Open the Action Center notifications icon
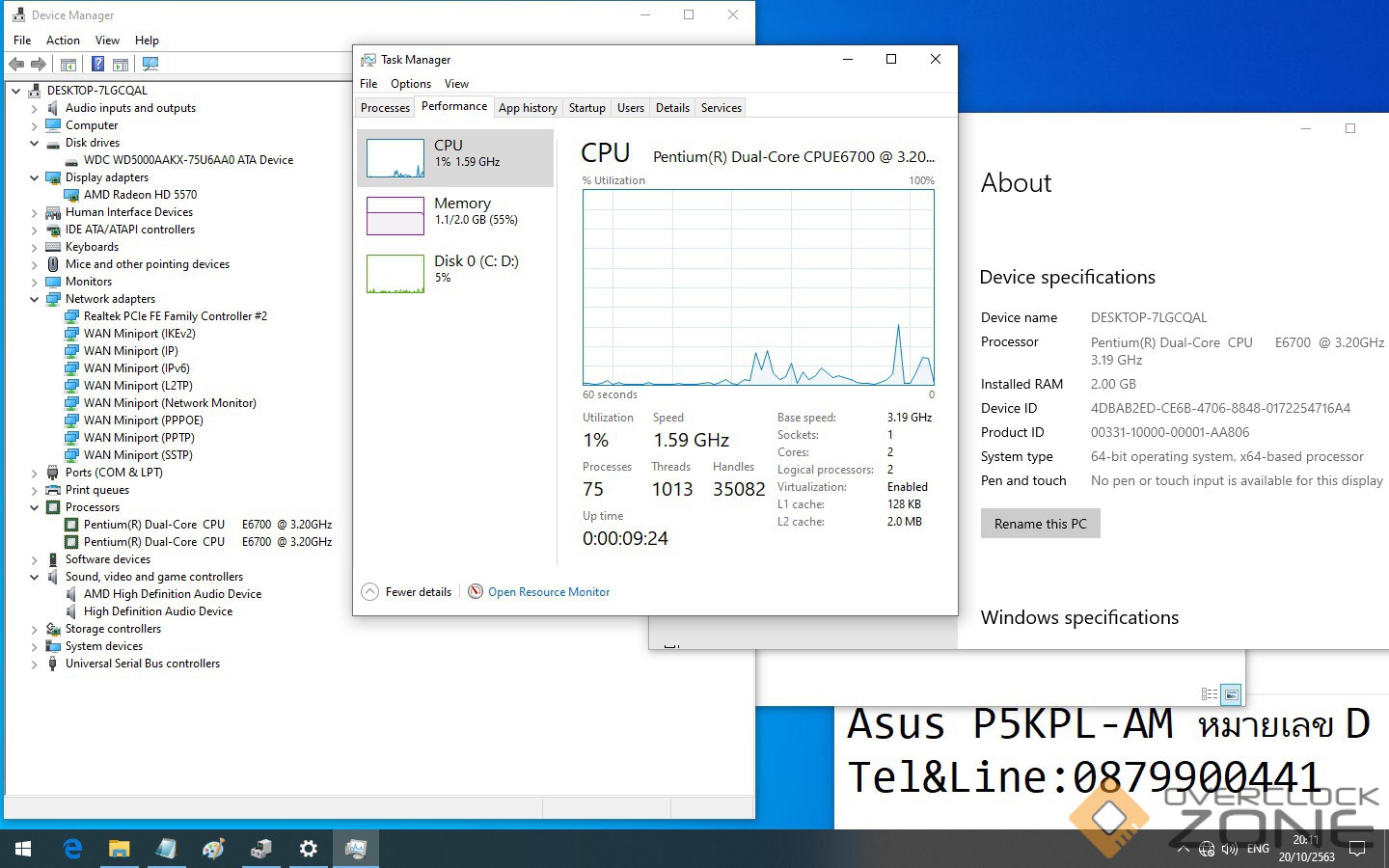Screen dimensions: 1389x868 tap(1357, 850)
